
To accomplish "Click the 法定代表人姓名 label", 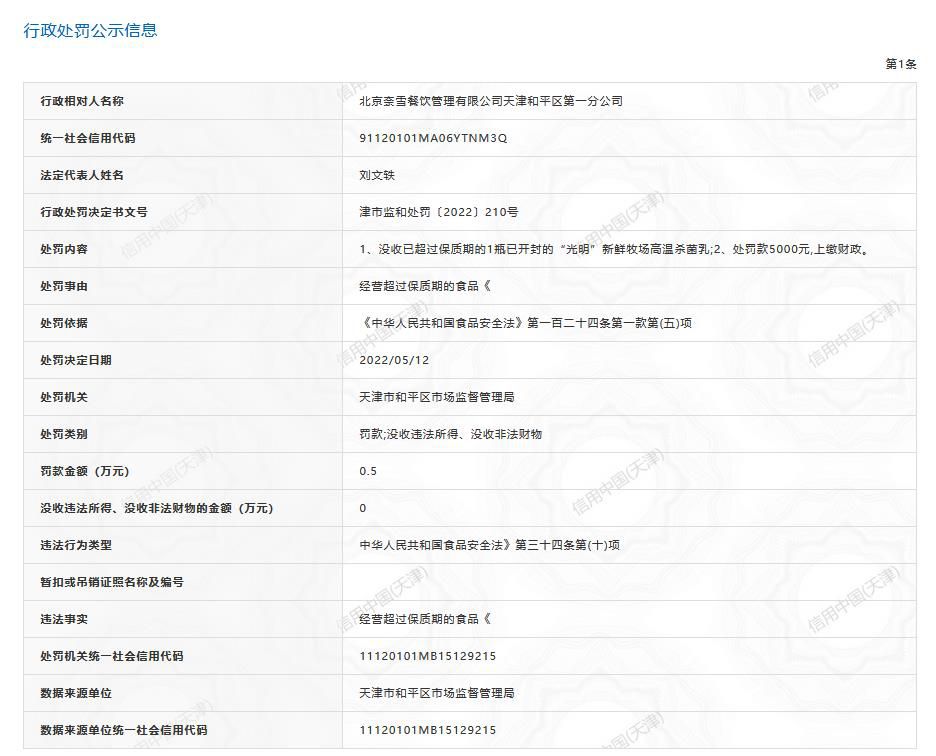I will pos(82,175).
